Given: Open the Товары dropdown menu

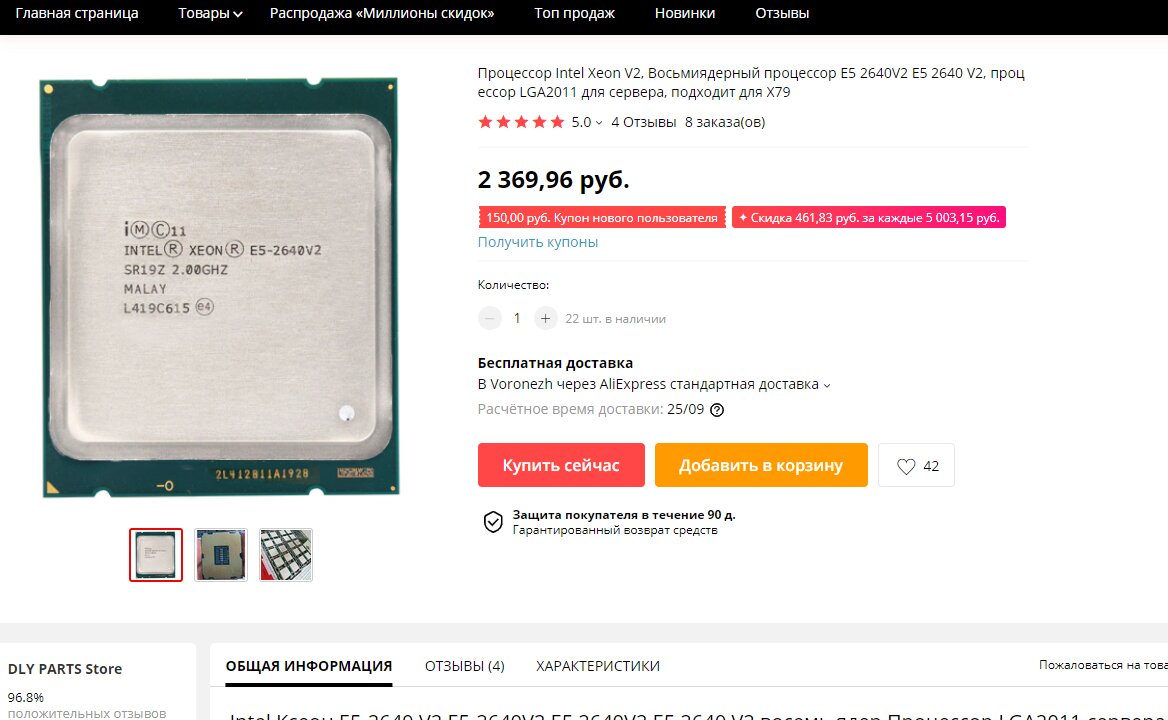Looking at the screenshot, I should coord(210,13).
